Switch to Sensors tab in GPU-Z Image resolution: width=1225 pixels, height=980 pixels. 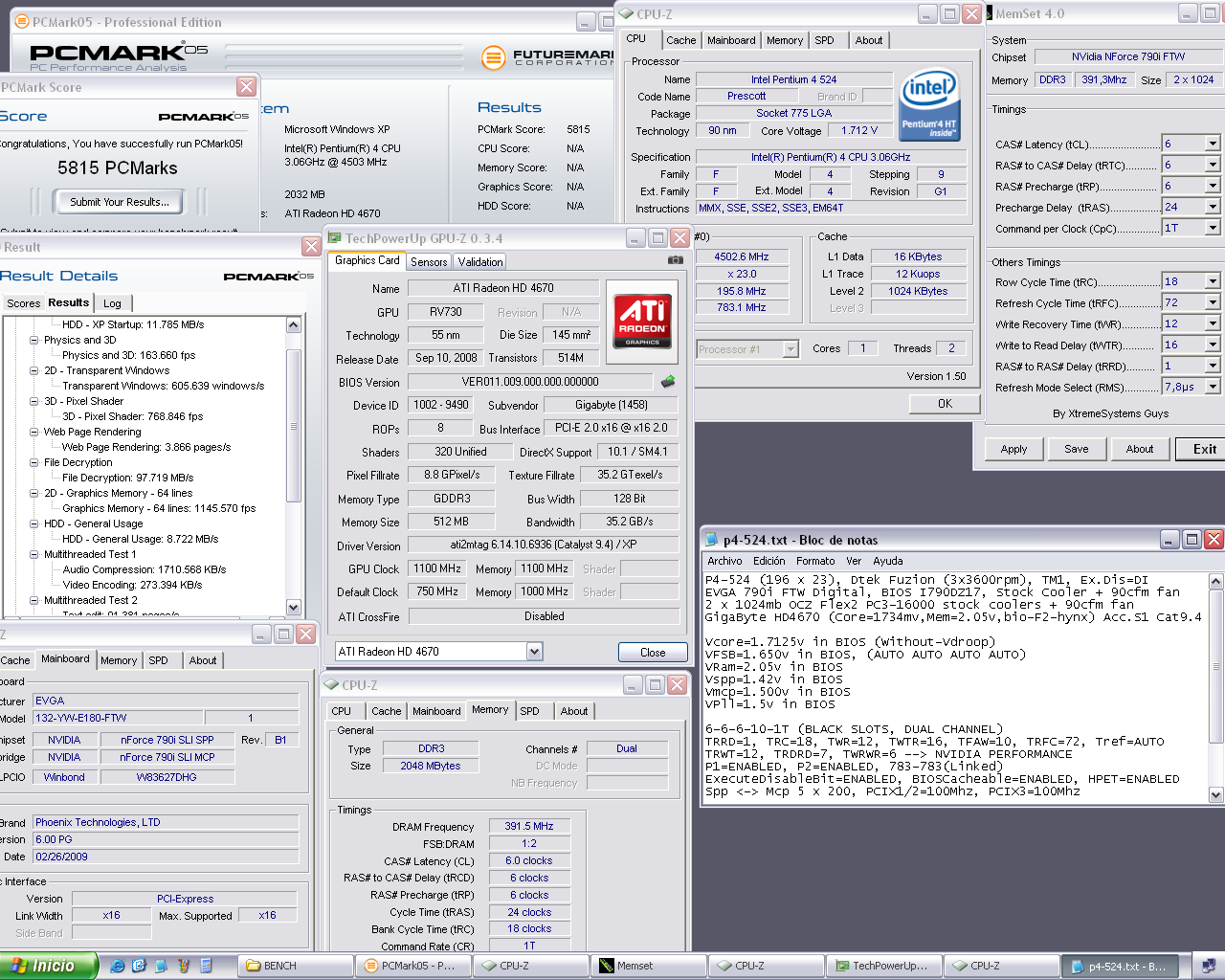click(429, 262)
